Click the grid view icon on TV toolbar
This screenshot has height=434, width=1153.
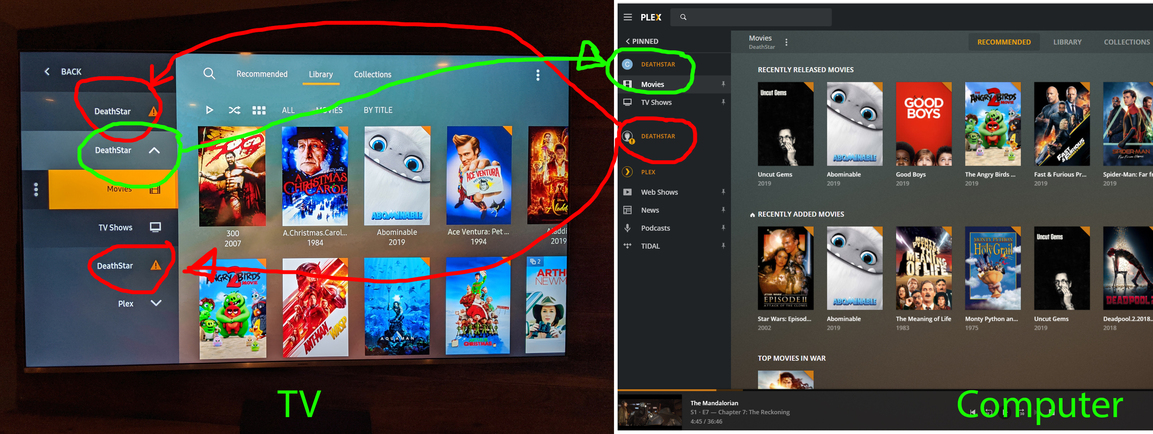click(x=259, y=110)
